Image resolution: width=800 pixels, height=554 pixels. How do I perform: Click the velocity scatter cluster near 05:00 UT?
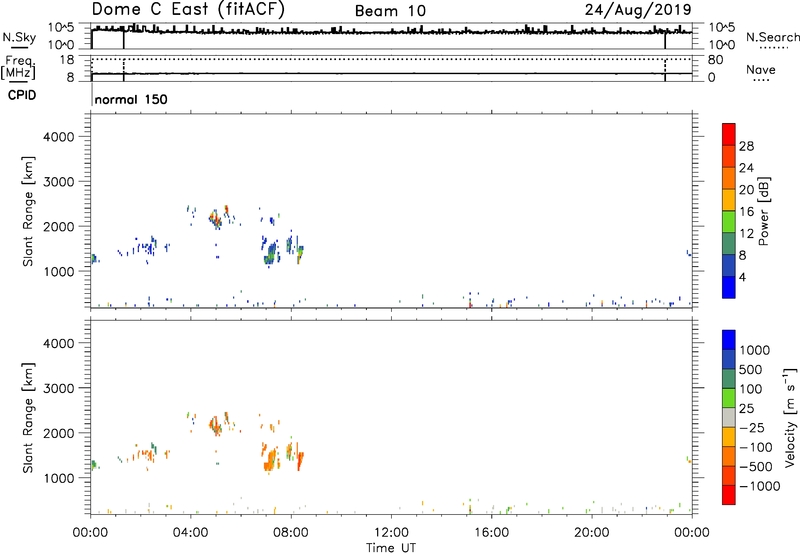[x=216, y=425]
